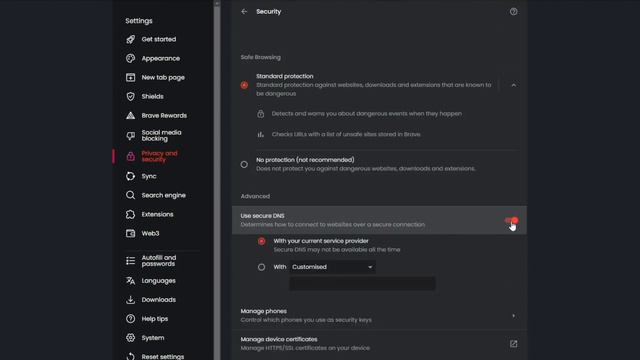Open Appearance settings section

[x=160, y=58]
